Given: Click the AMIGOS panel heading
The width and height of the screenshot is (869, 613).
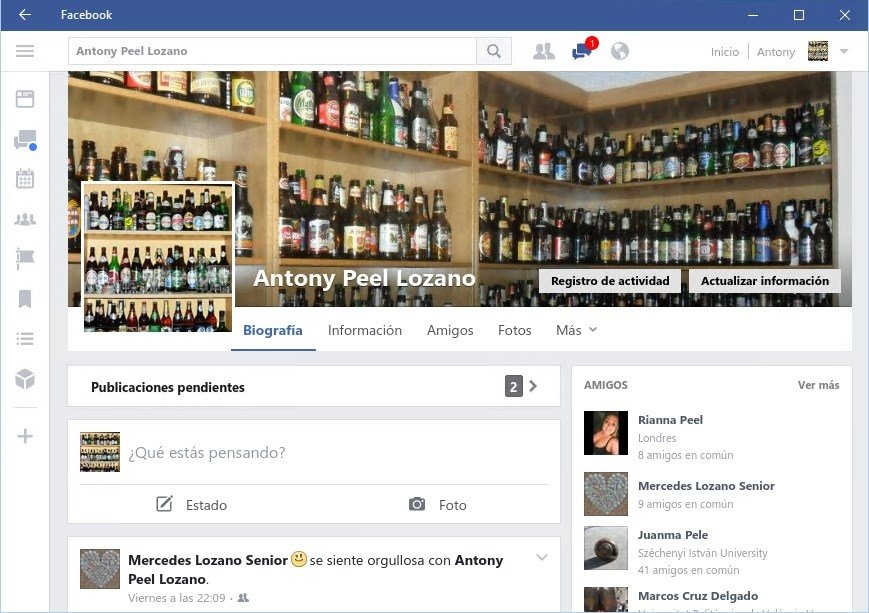Looking at the screenshot, I should 606,385.
